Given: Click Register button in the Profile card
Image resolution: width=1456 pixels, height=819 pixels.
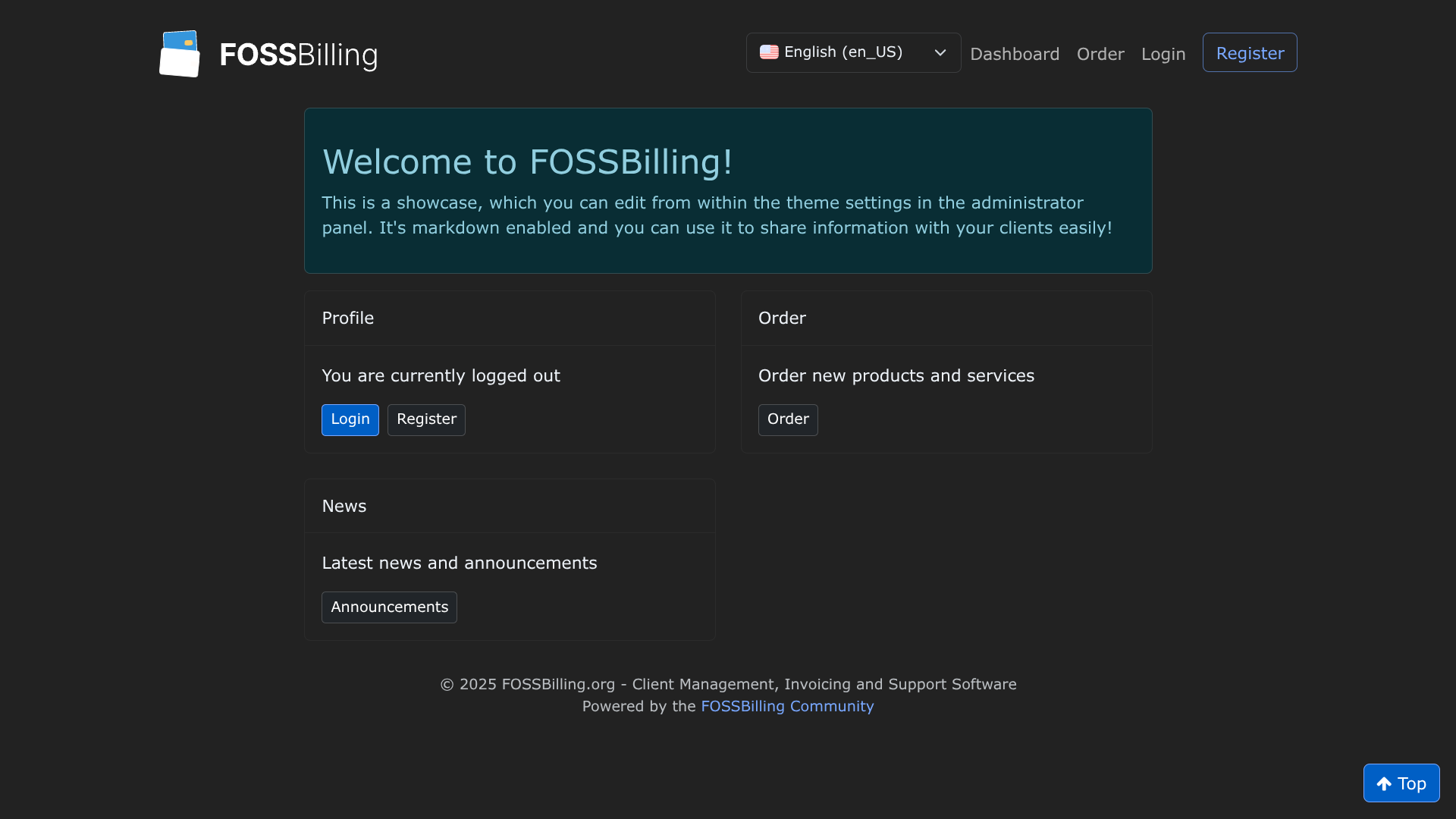Looking at the screenshot, I should pos(426,419).
